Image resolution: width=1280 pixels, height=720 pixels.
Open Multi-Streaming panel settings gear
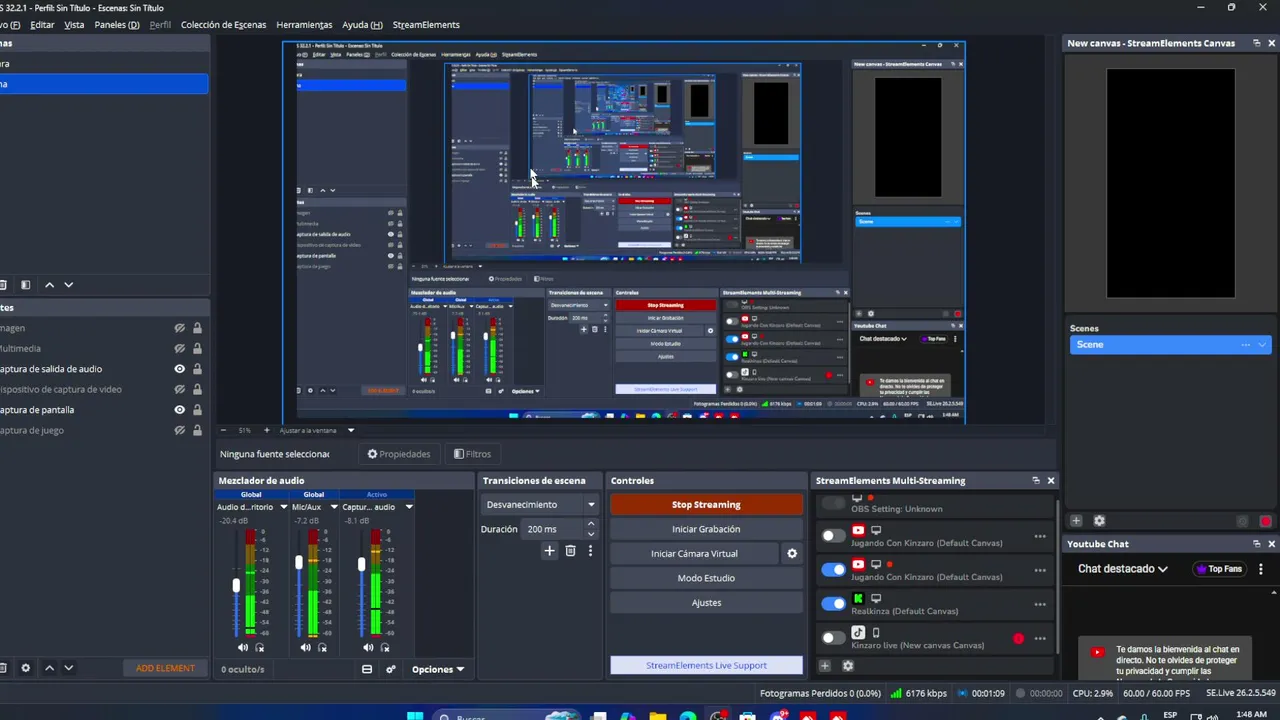[x=848, y=666]
